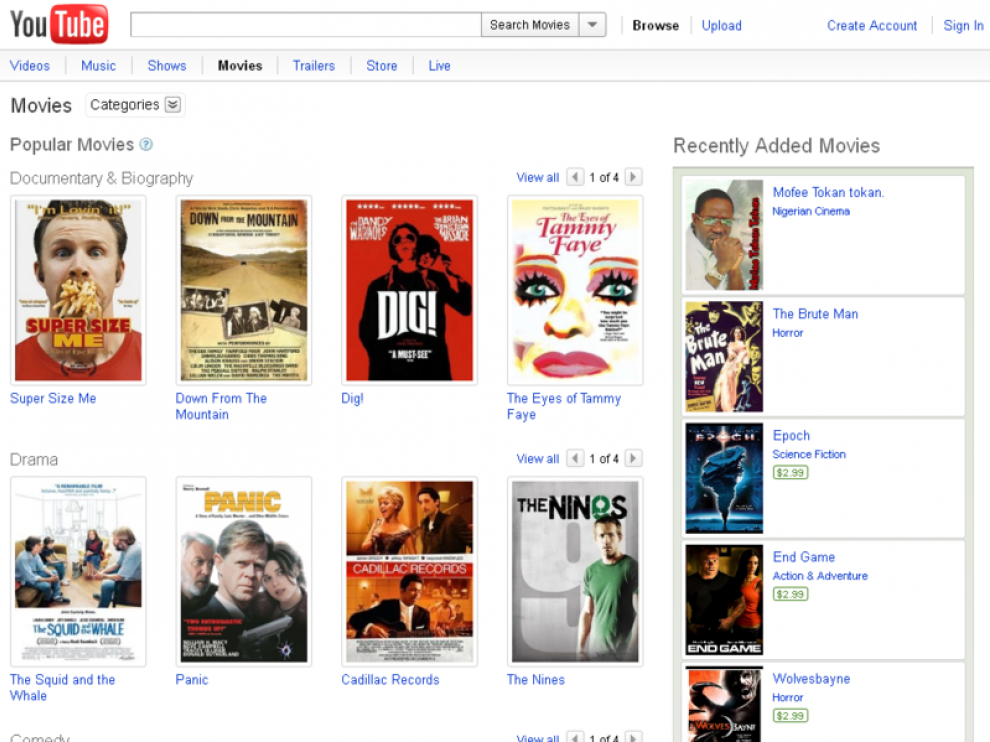Go to previous page of Drama movies
The width and height of the screenshot is (990, 742).
(575, 458)
